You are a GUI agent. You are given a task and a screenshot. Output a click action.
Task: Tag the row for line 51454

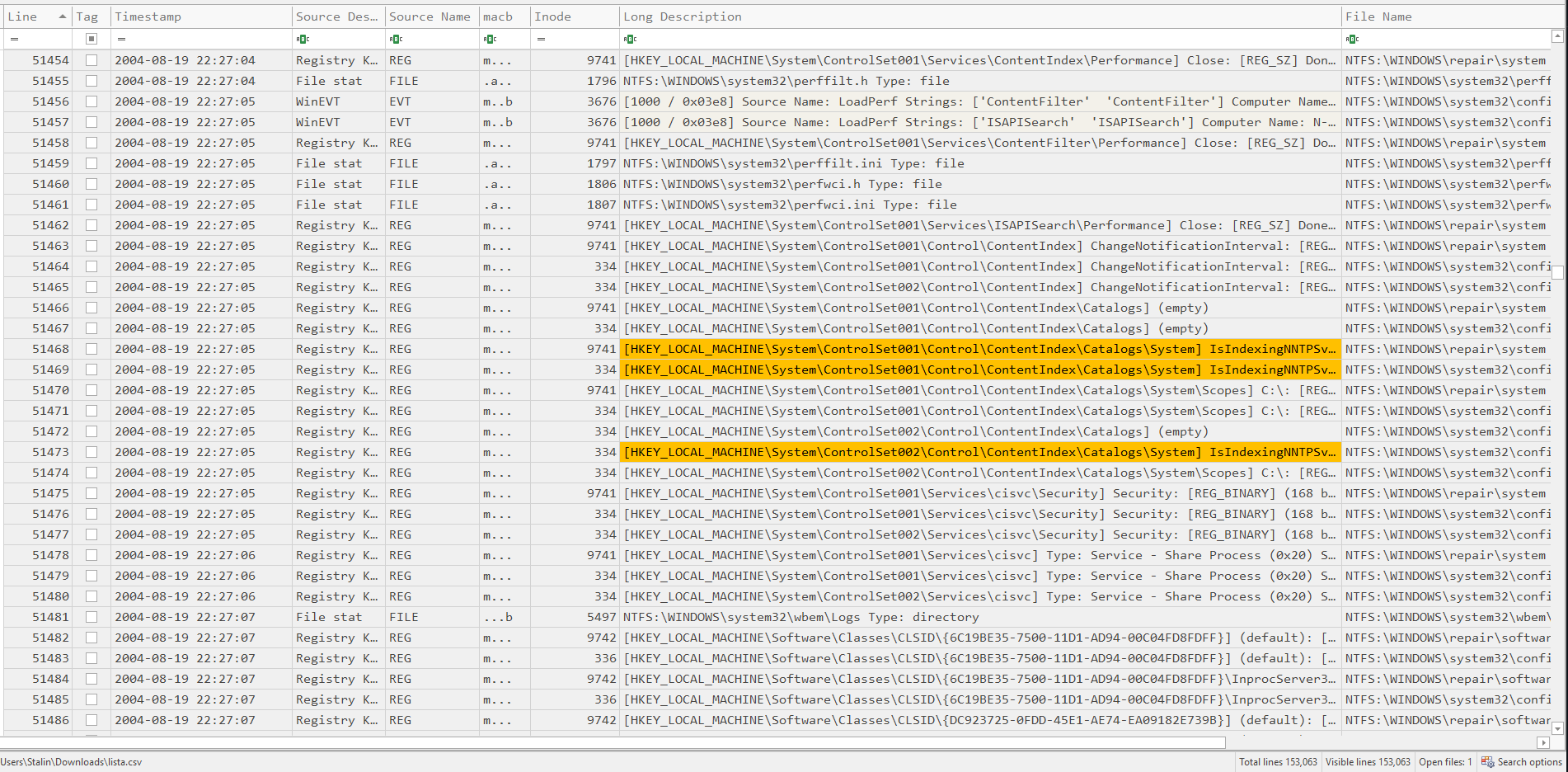click(x=92, y=60)
